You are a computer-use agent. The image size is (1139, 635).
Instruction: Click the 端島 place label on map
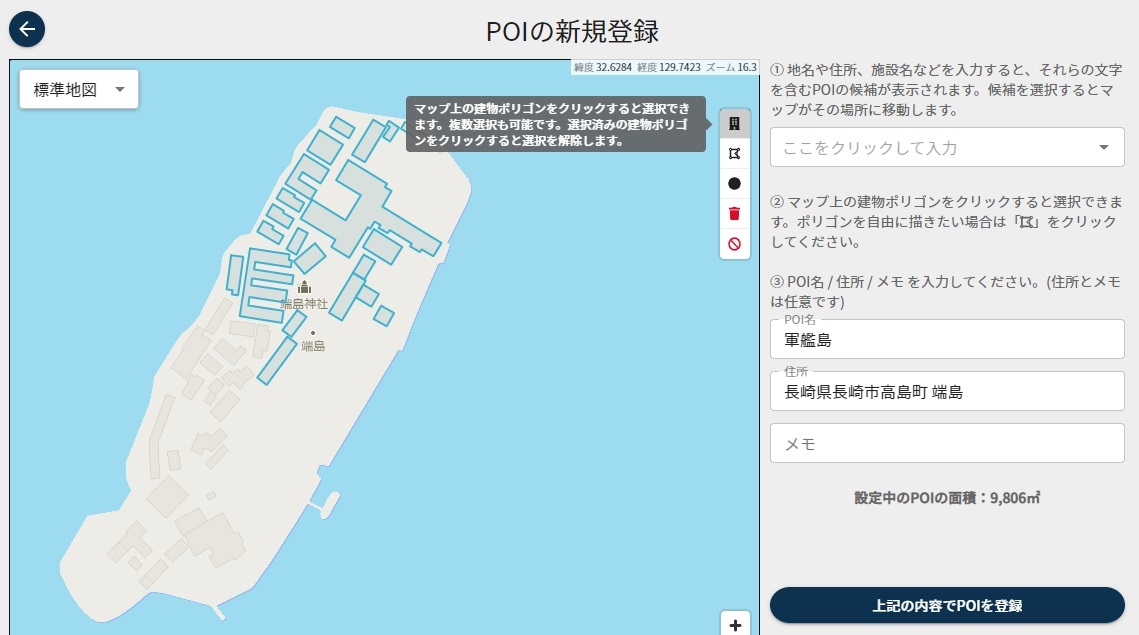point(313,346)
